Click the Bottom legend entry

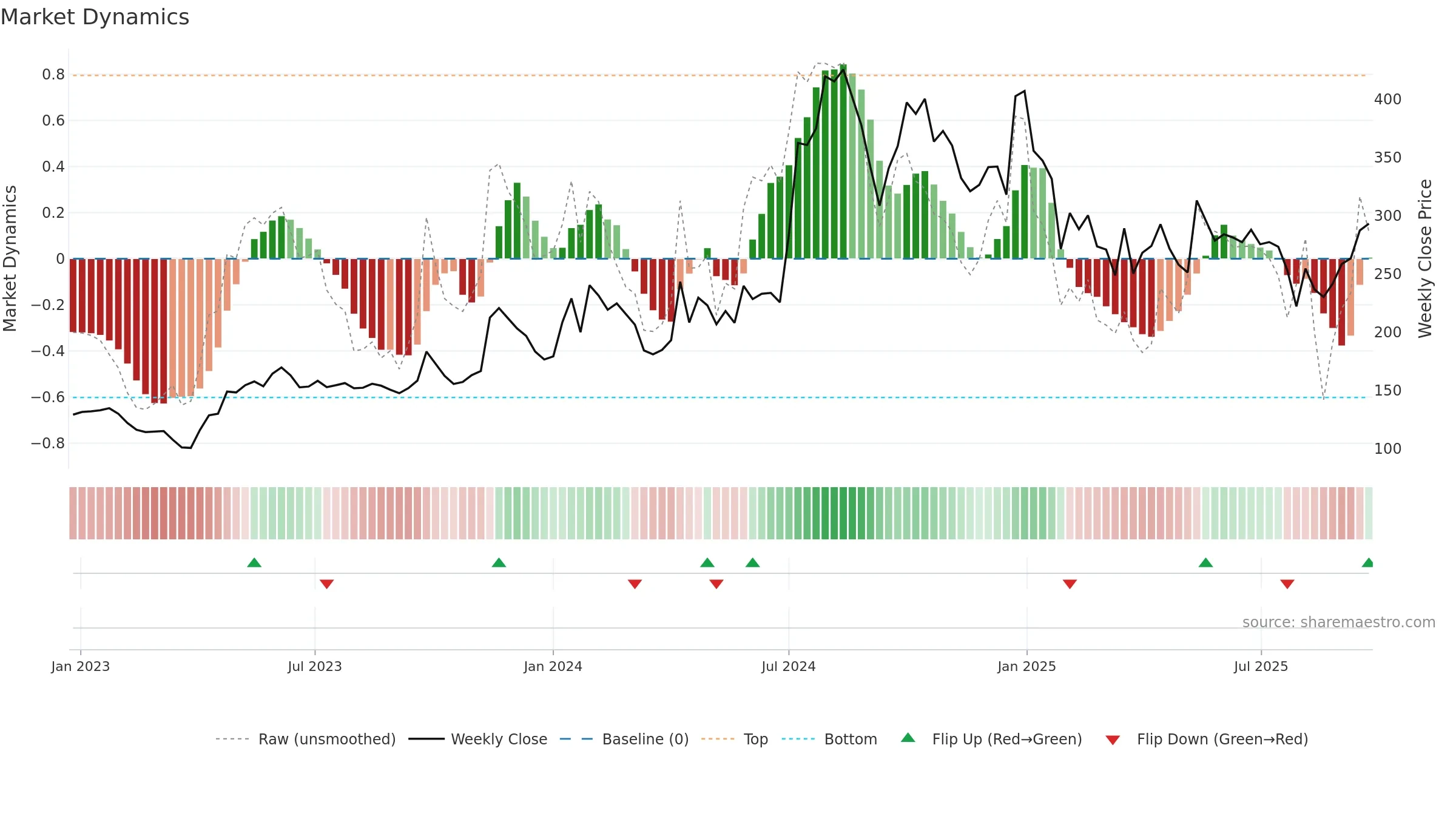point(829,739)
